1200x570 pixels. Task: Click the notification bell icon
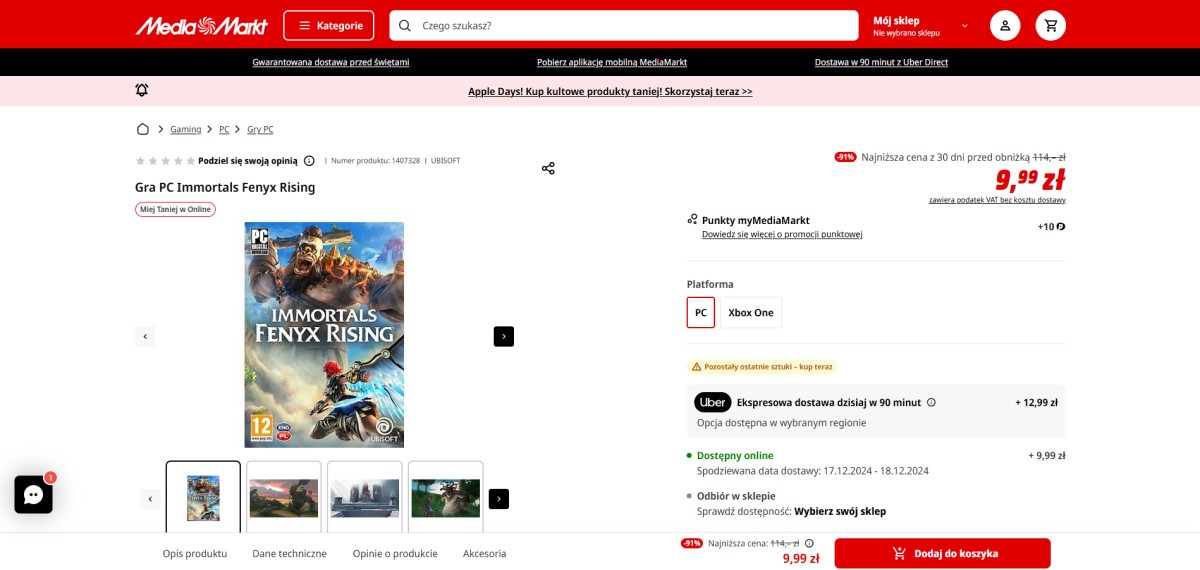[142, 90]
